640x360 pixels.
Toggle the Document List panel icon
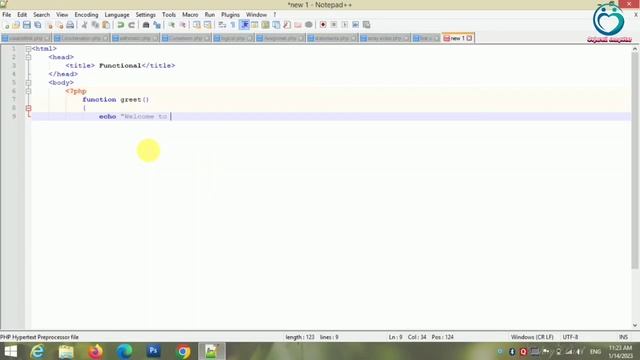pos(276,25)
